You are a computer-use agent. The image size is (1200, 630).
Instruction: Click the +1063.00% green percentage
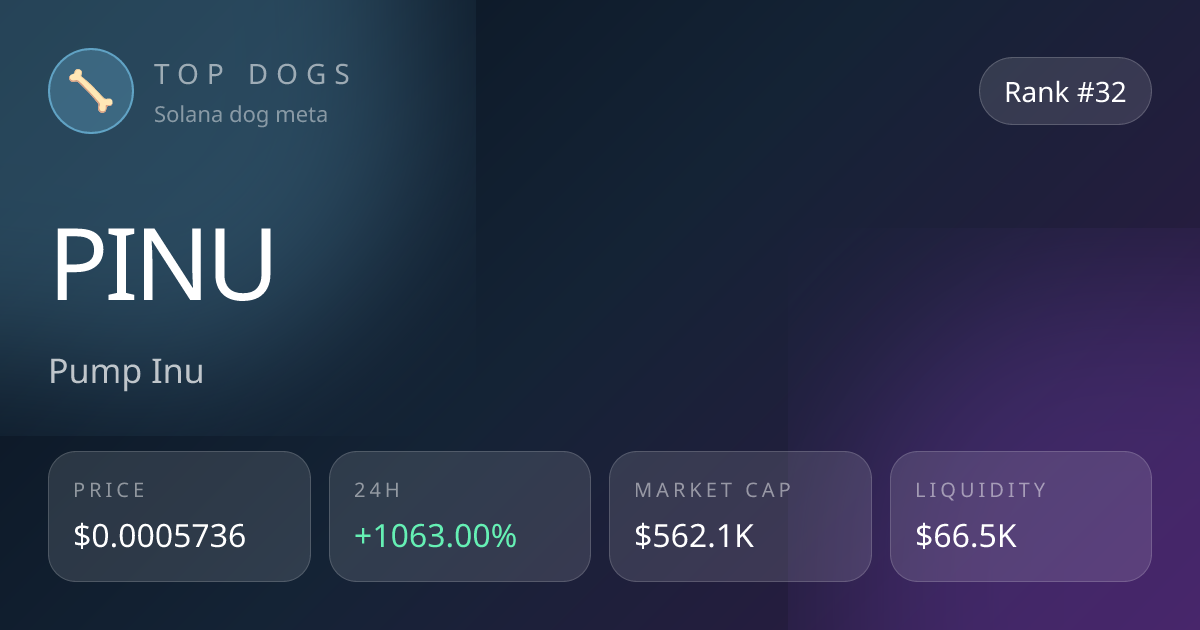[435, 537]
